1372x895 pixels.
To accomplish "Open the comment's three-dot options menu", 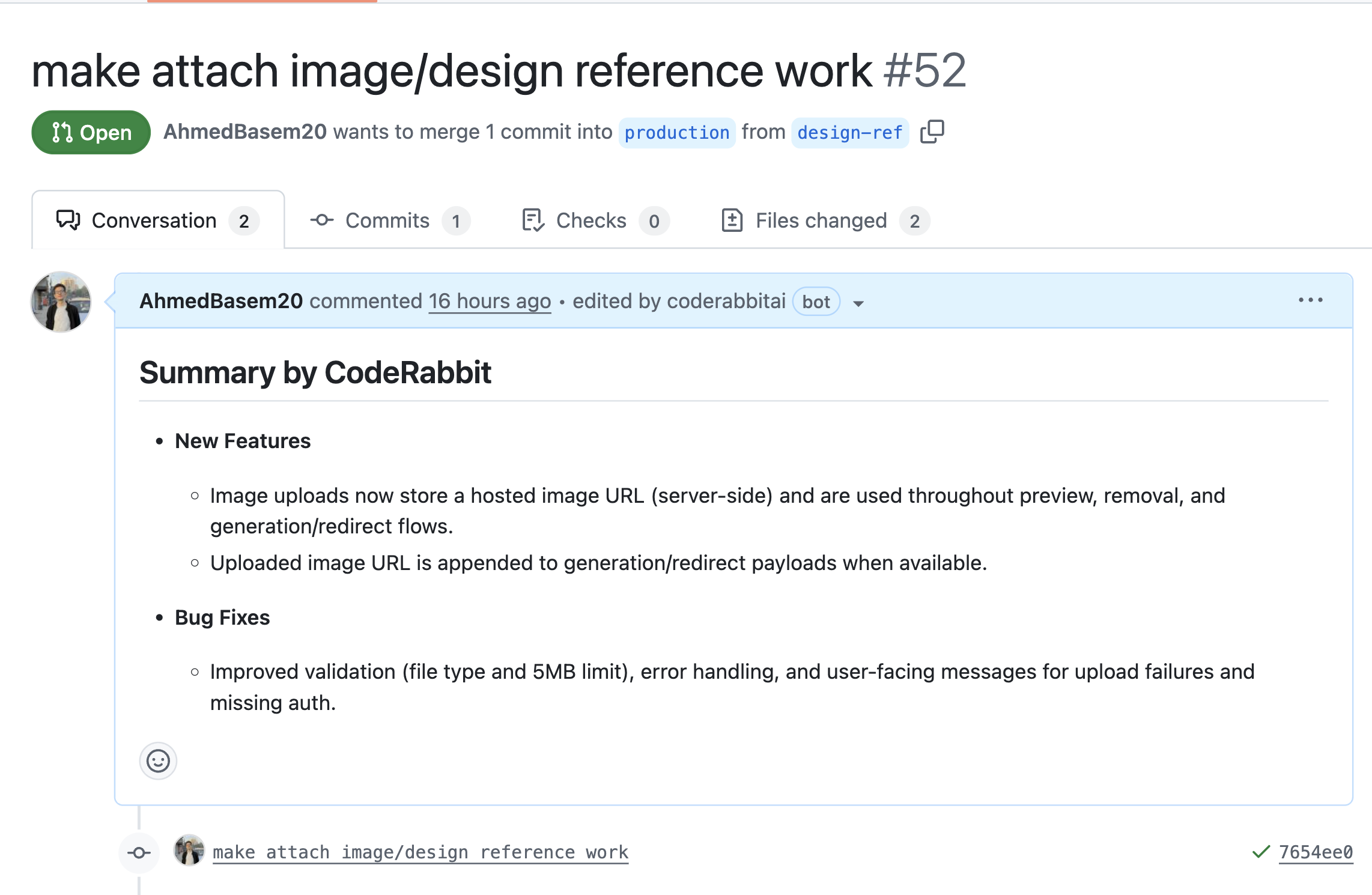I will (1310, 300).
